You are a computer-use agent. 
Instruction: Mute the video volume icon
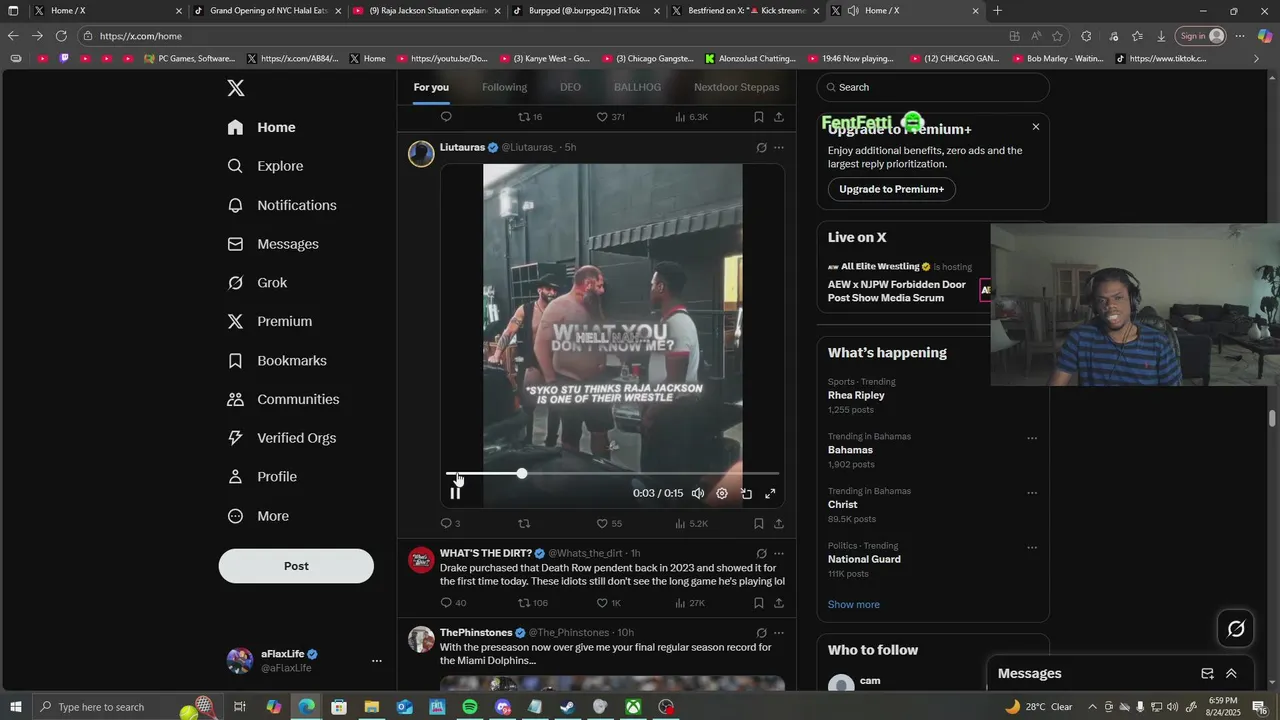tap(698, 493)
